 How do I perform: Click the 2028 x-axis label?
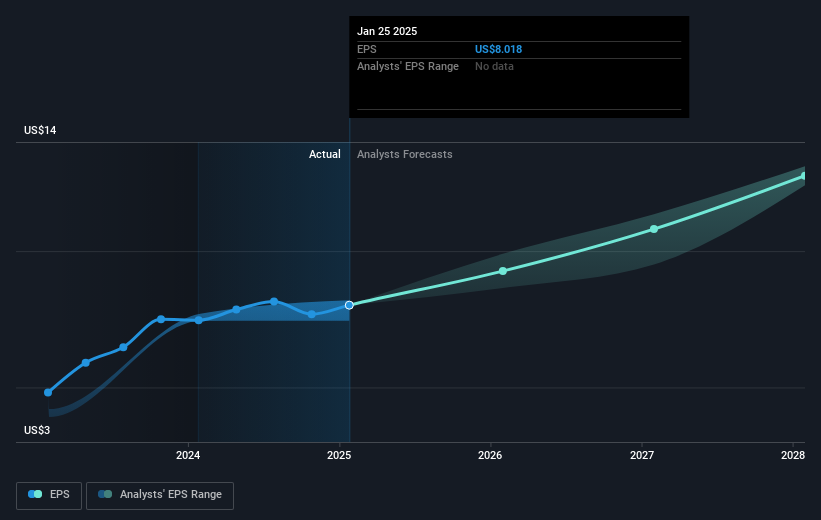click(793, 455)
